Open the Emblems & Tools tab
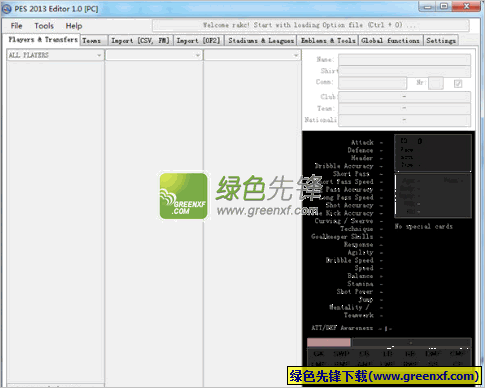The width and height of the screenshot is (485, 388). [x=328, y=40]
